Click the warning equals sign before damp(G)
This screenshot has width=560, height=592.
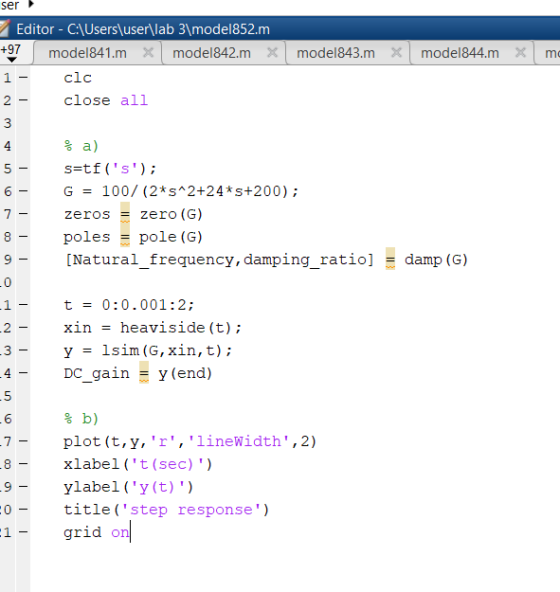click(390, 260)
